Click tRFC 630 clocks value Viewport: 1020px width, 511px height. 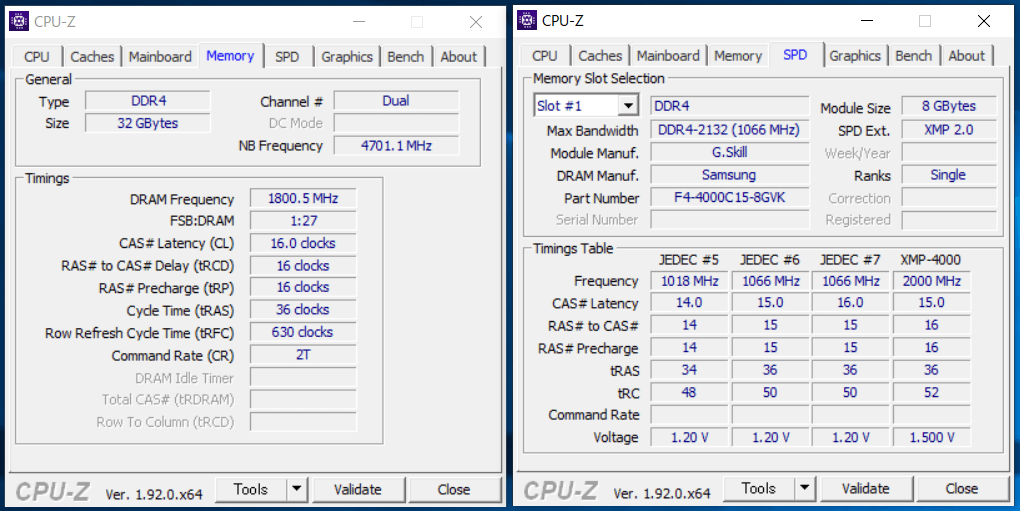(x=303, y=332)
